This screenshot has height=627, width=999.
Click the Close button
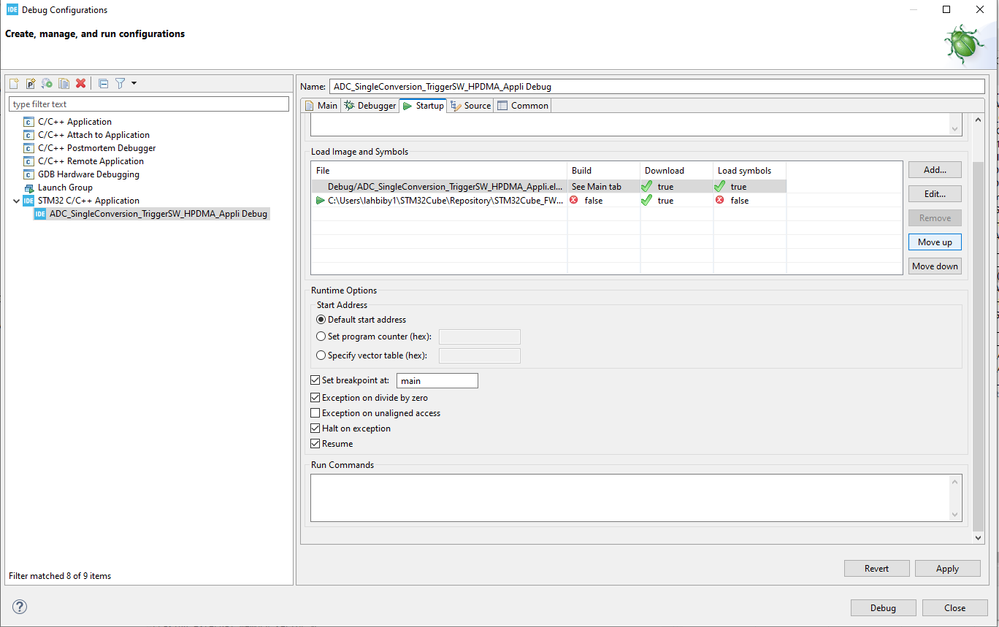pyautogui.click(x=954, y=608)
